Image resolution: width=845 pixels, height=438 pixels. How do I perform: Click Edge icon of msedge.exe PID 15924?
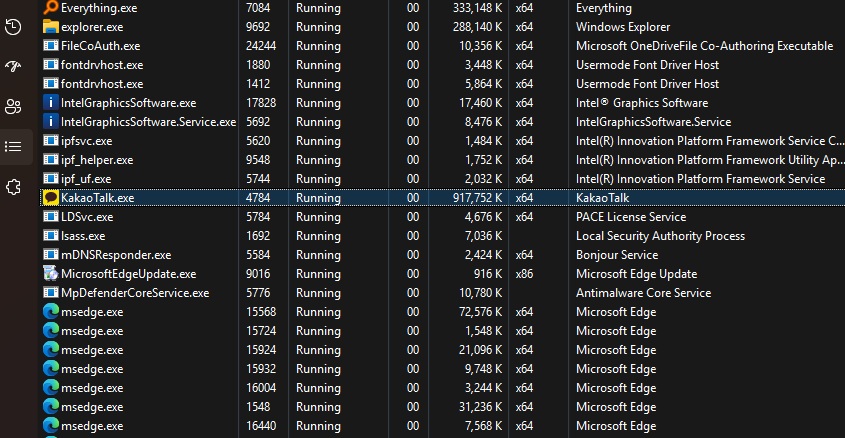pos(51,350)
